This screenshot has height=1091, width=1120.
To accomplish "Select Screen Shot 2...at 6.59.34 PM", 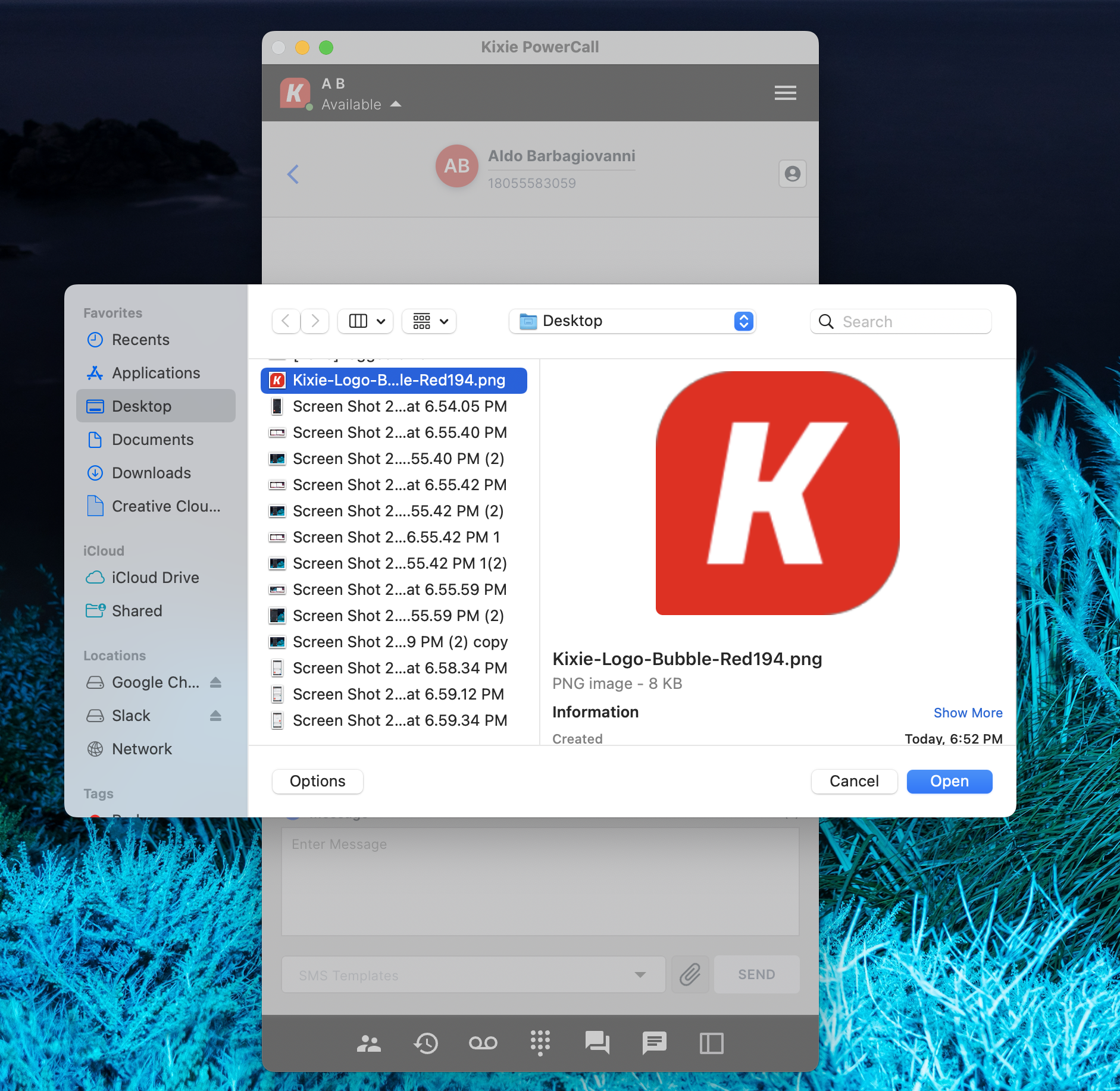I will [x=394, y=720].
